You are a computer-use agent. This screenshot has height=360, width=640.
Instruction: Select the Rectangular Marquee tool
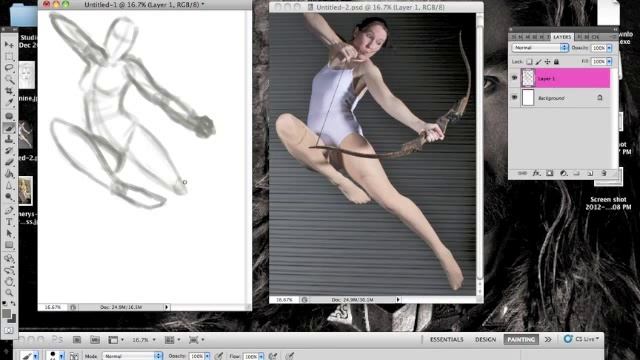click(x=9, y=56)
